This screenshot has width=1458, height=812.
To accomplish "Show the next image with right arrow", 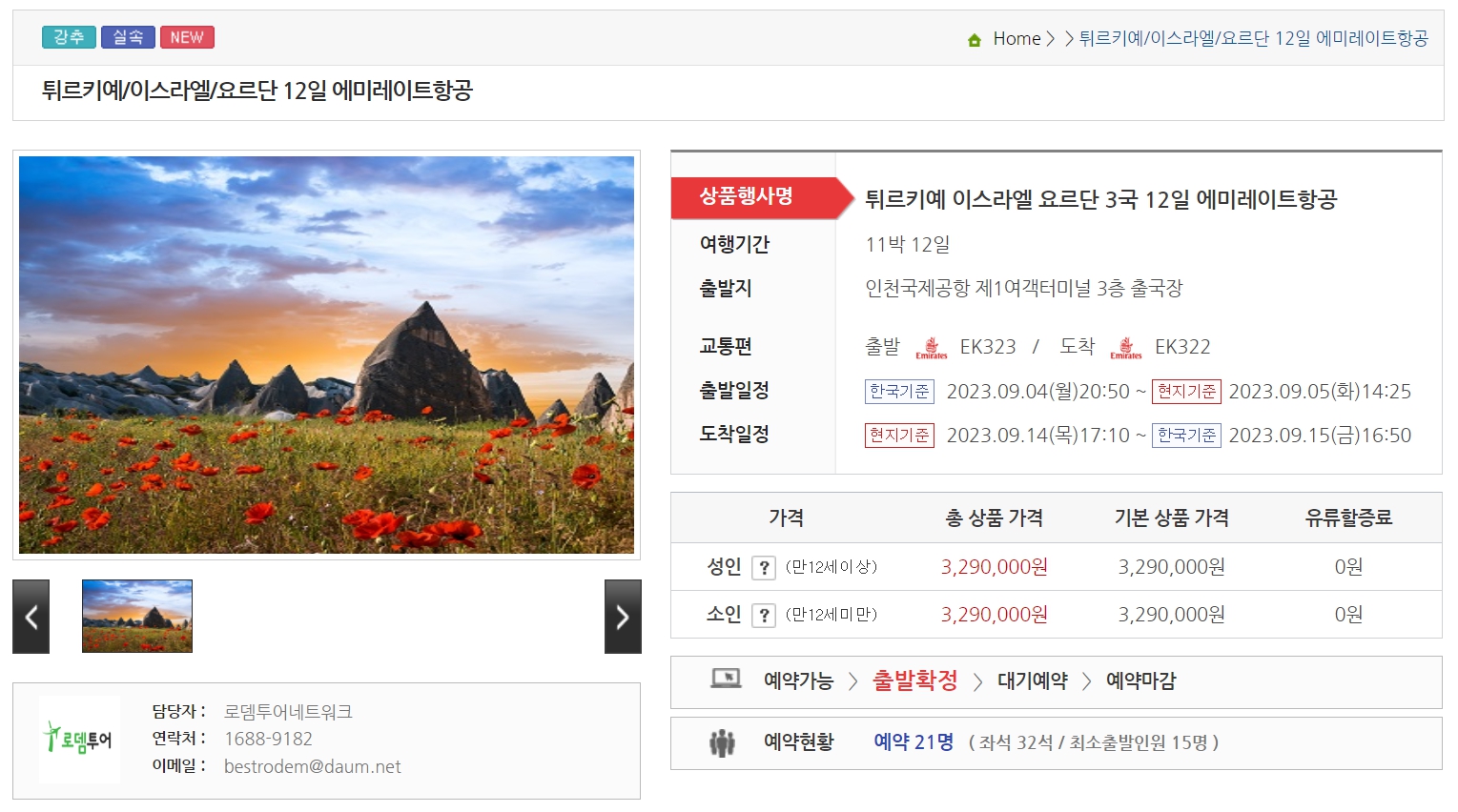I will click(623, 617).
